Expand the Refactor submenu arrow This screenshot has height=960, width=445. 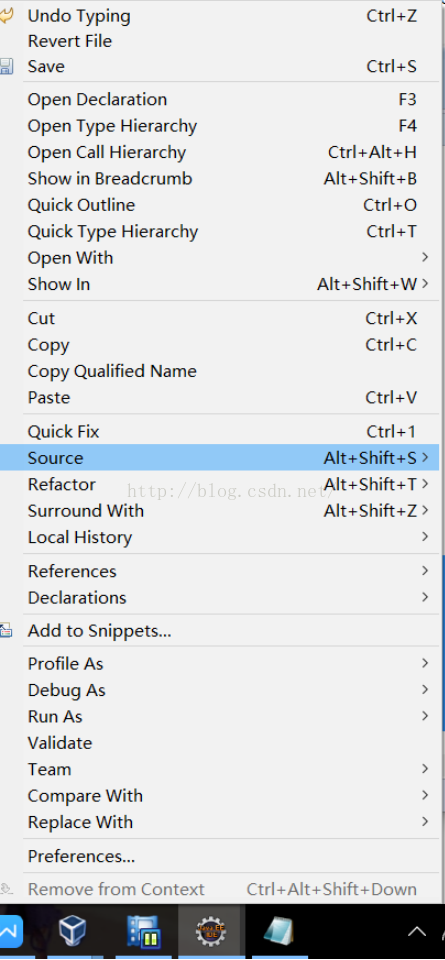pos(425,484)
